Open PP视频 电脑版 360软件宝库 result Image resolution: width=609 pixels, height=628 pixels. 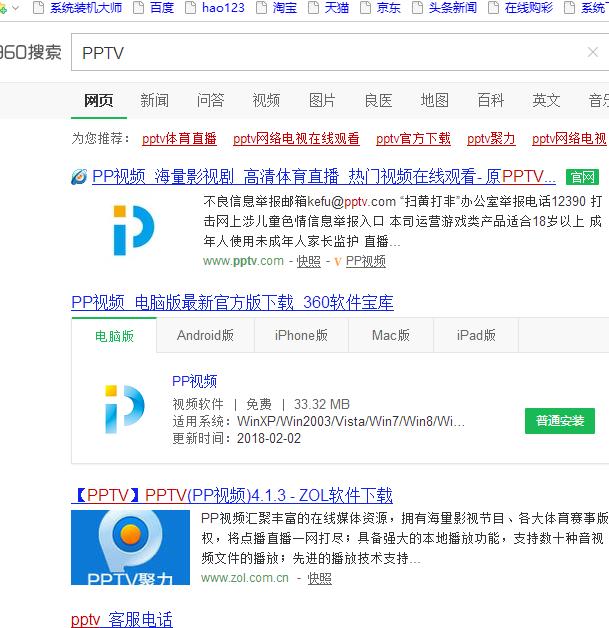tap(232, 302)
